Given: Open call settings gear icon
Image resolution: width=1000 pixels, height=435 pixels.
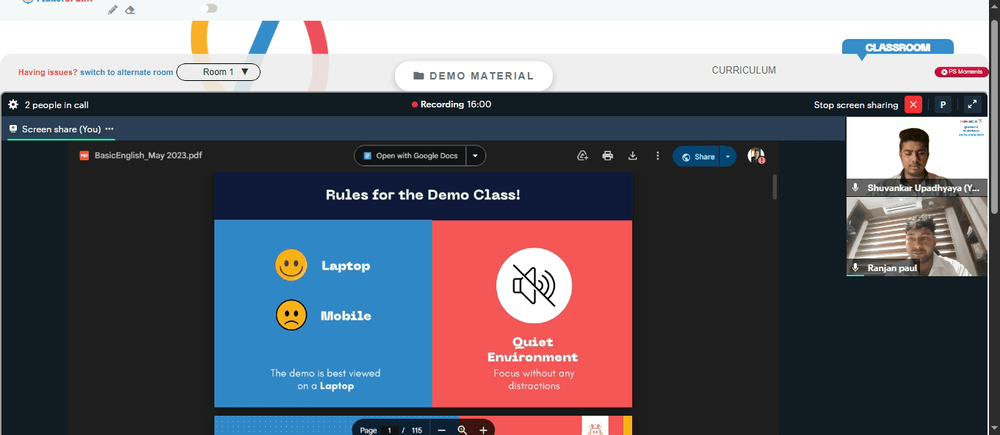Looking at the screenshot, I should tap(13, 105).
